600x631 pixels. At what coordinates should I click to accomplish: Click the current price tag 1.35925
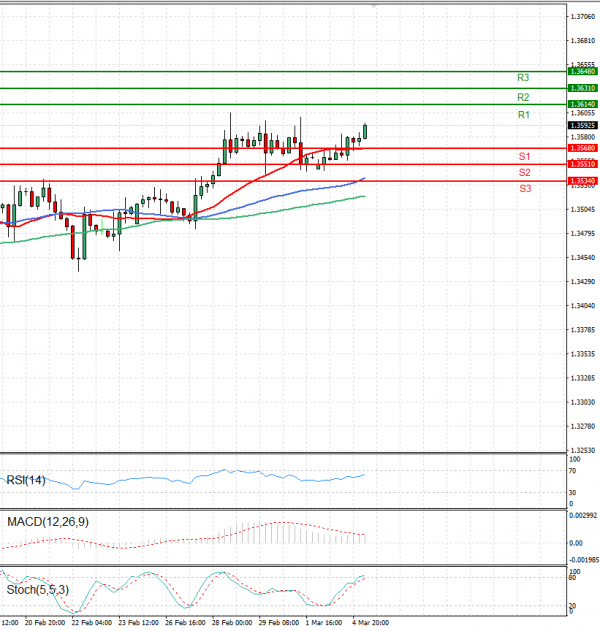click(583, 126)
